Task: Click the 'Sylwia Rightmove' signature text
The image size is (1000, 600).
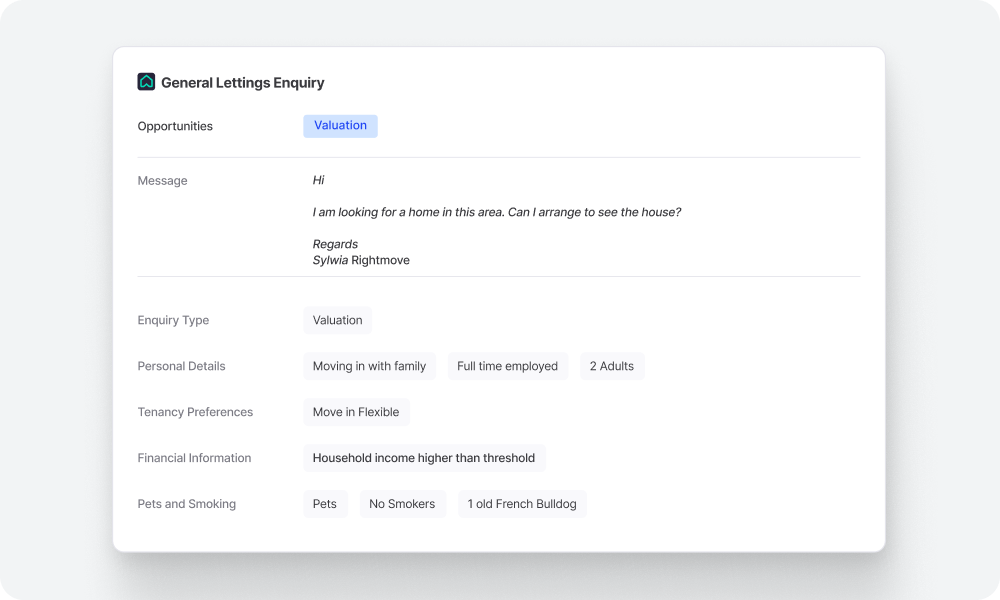Action: [x=361, y=260]
